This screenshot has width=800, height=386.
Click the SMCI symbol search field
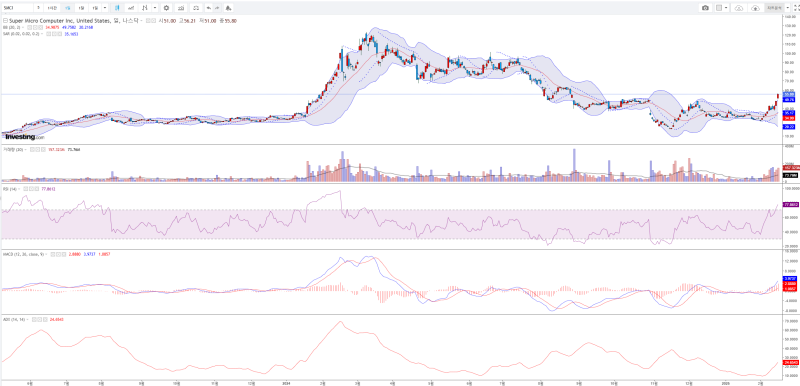[18, 8]
